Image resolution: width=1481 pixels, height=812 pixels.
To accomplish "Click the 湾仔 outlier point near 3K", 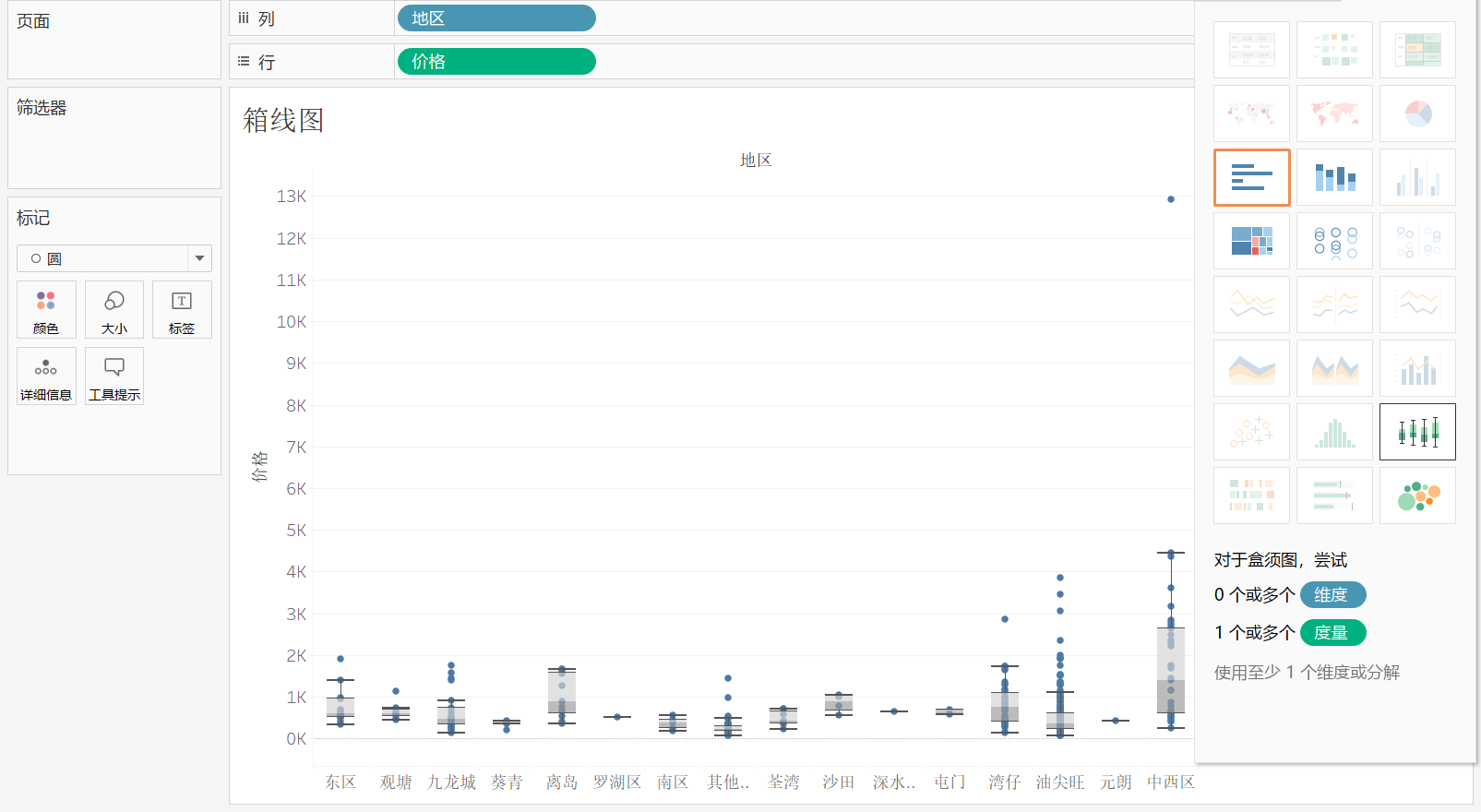I will click(1005, 619).
